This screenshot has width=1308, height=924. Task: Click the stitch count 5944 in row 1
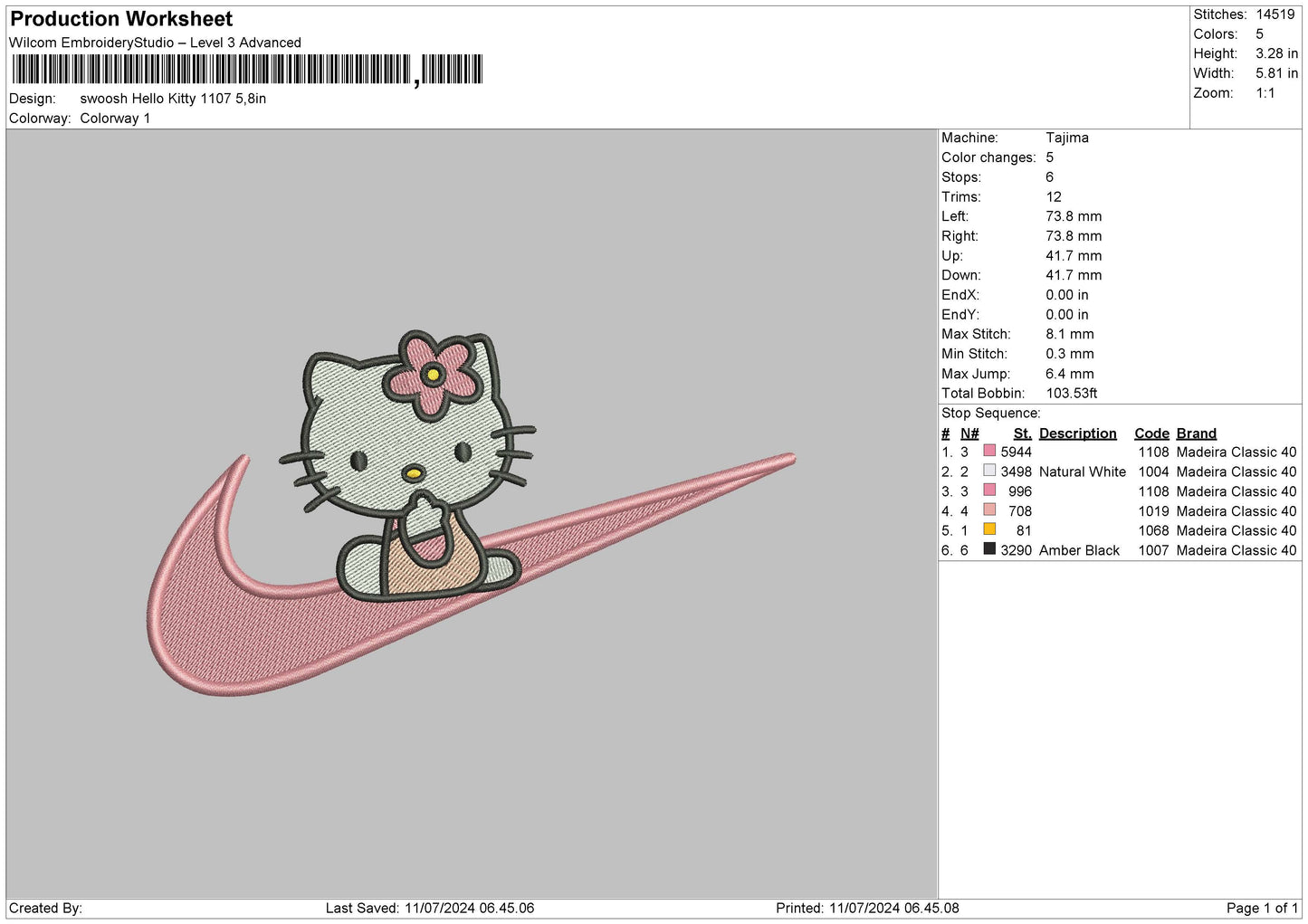coord(1017,452)
